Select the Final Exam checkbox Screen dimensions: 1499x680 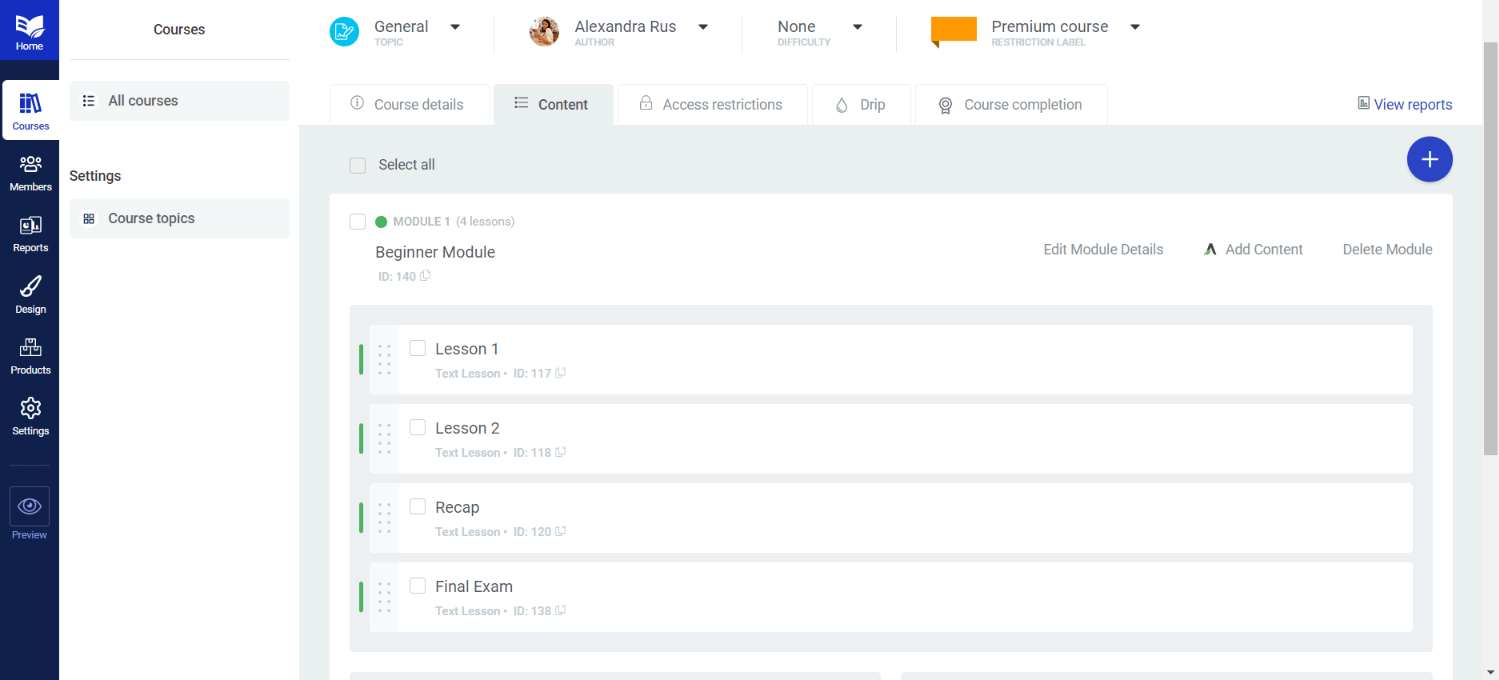418,586
